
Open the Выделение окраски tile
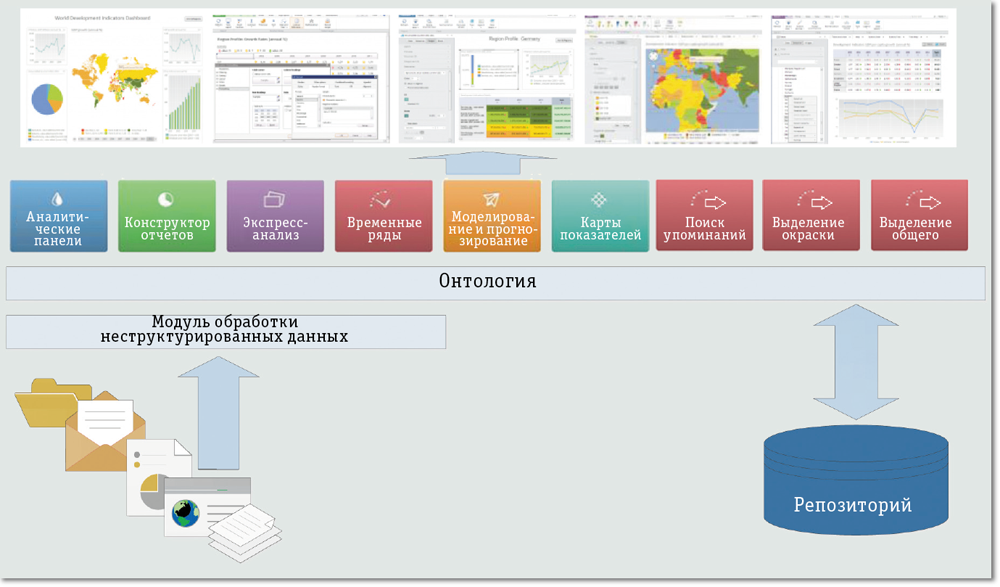coord(810,215)
